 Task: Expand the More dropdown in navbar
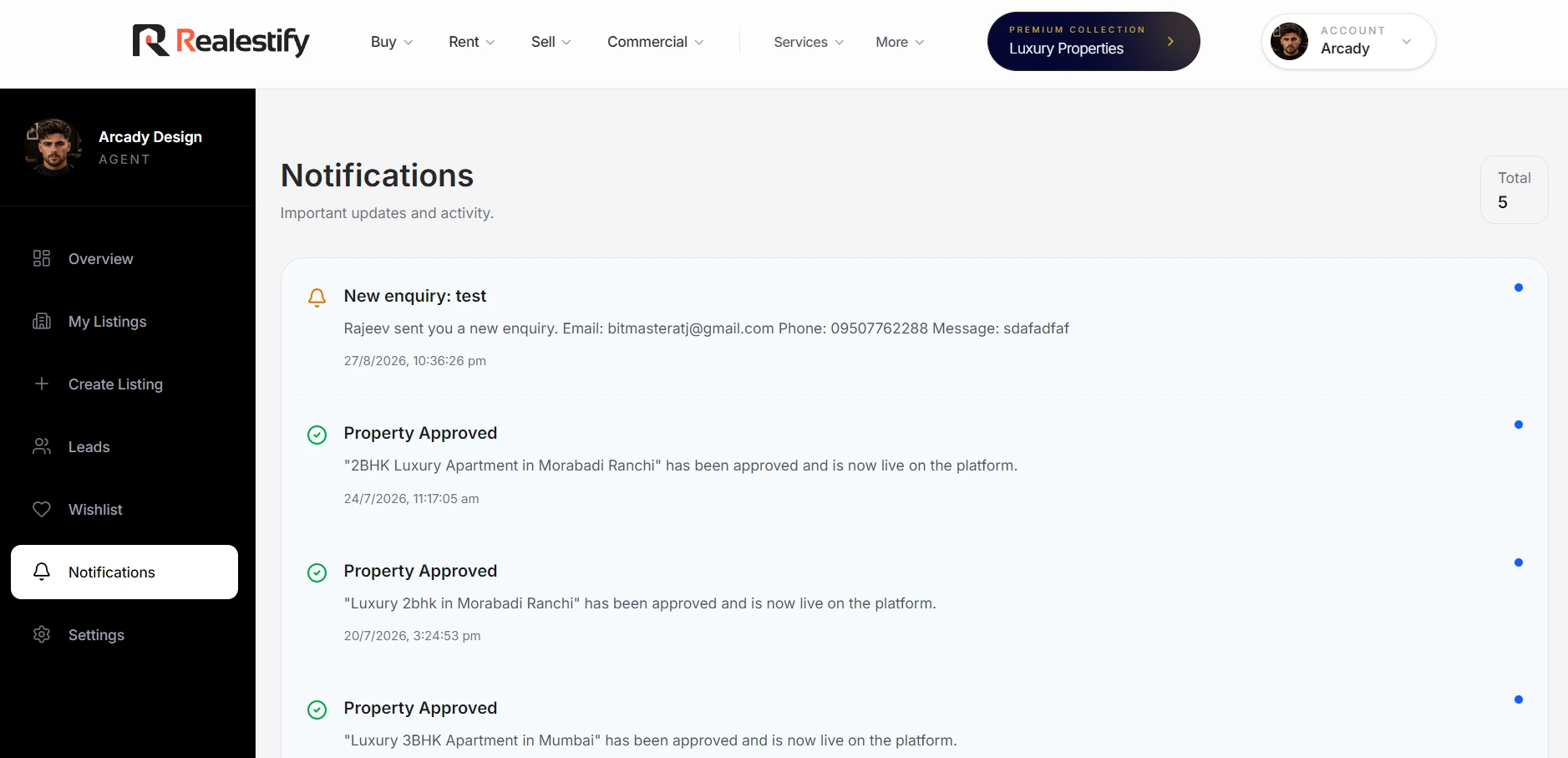(900, 42)
